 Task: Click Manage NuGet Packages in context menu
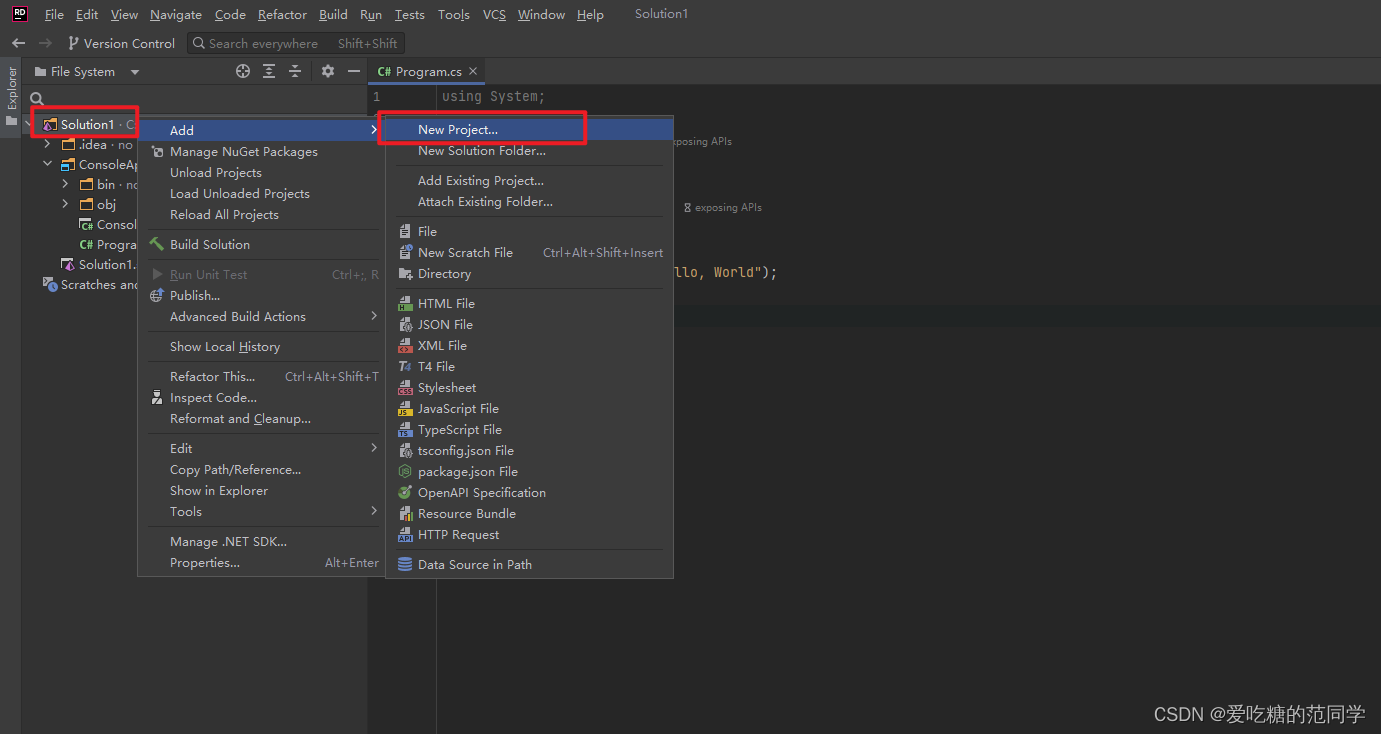click(x=262, y=152)
